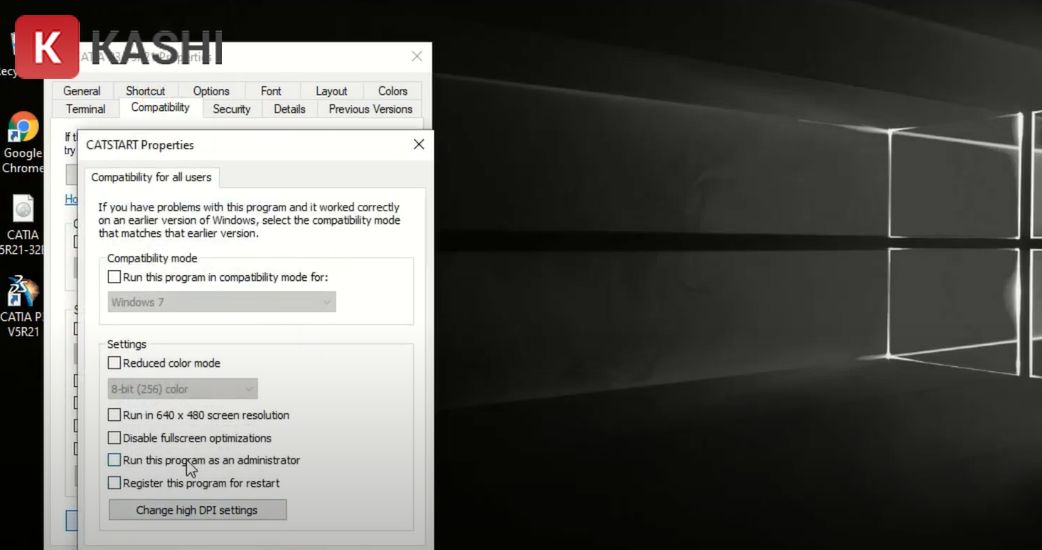Select the CATIA P3 V5R21 desktop shortcut

(x=22, y=292)
